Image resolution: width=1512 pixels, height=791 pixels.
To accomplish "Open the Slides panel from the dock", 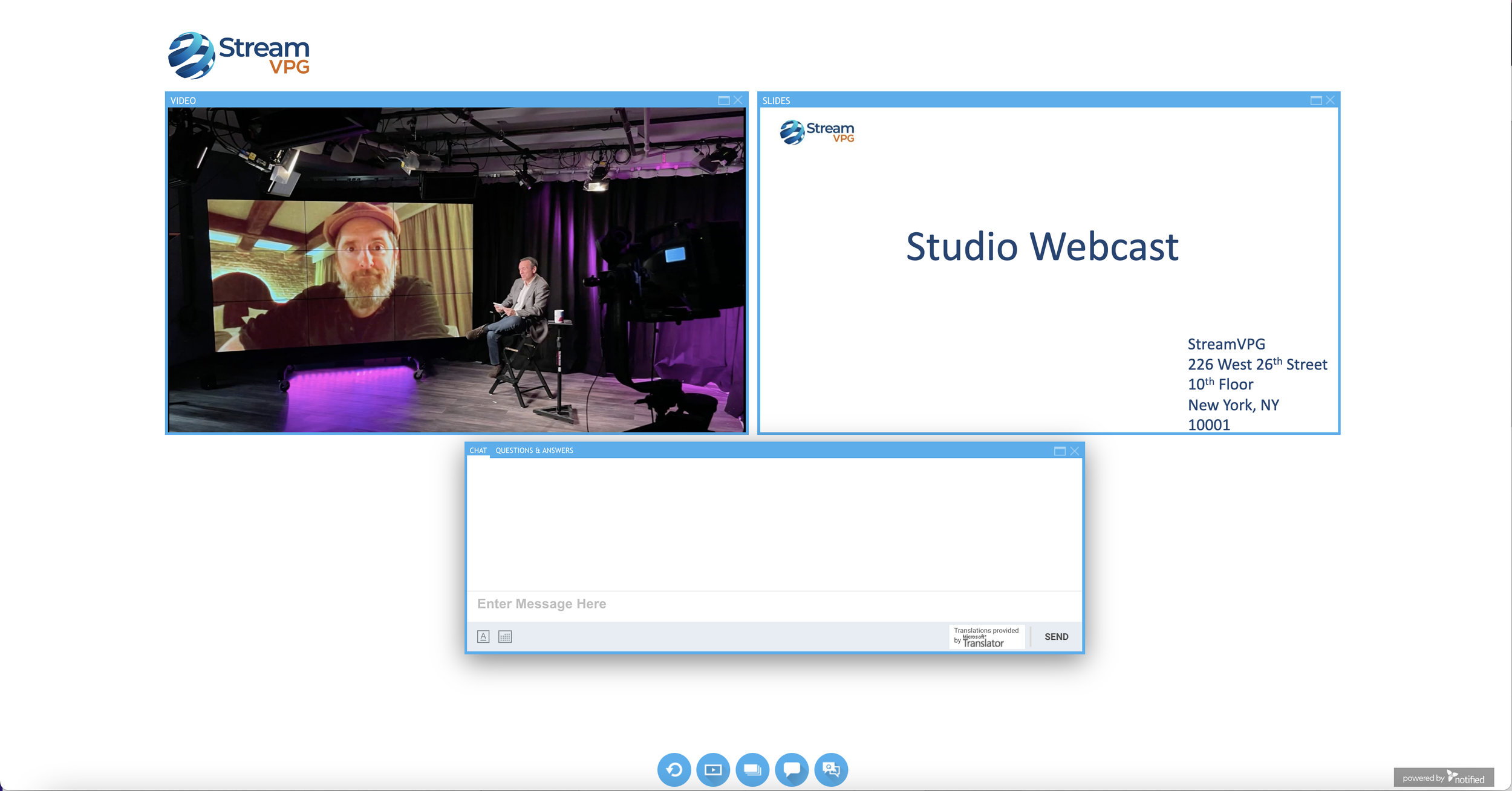I will (752, 769).
